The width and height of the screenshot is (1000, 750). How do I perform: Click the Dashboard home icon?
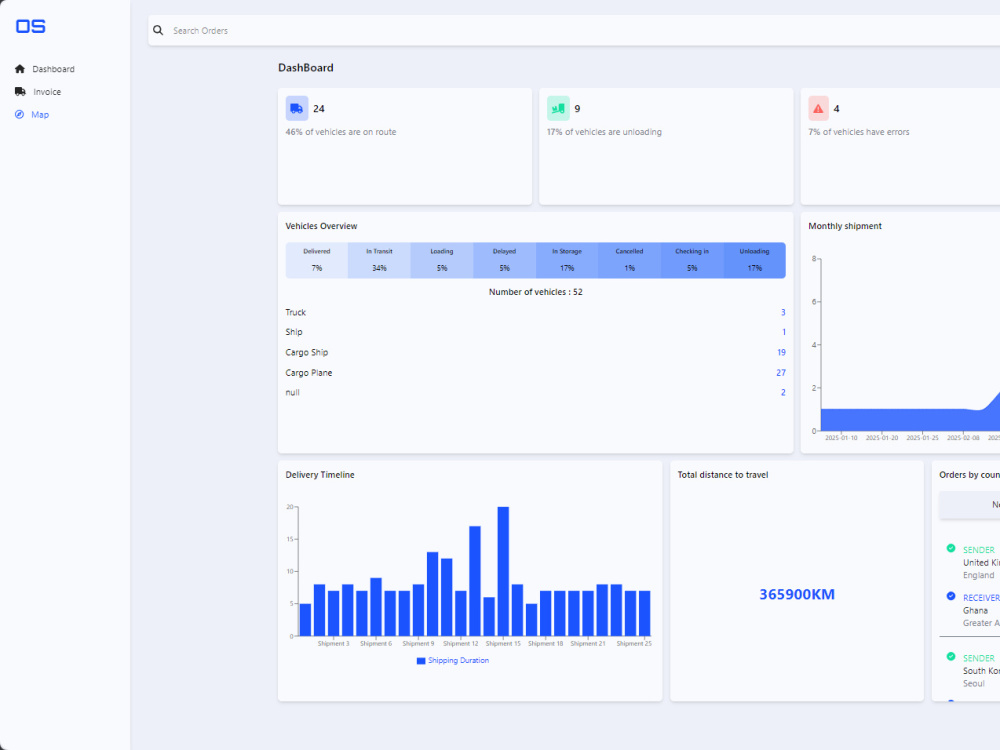(20, 69)
